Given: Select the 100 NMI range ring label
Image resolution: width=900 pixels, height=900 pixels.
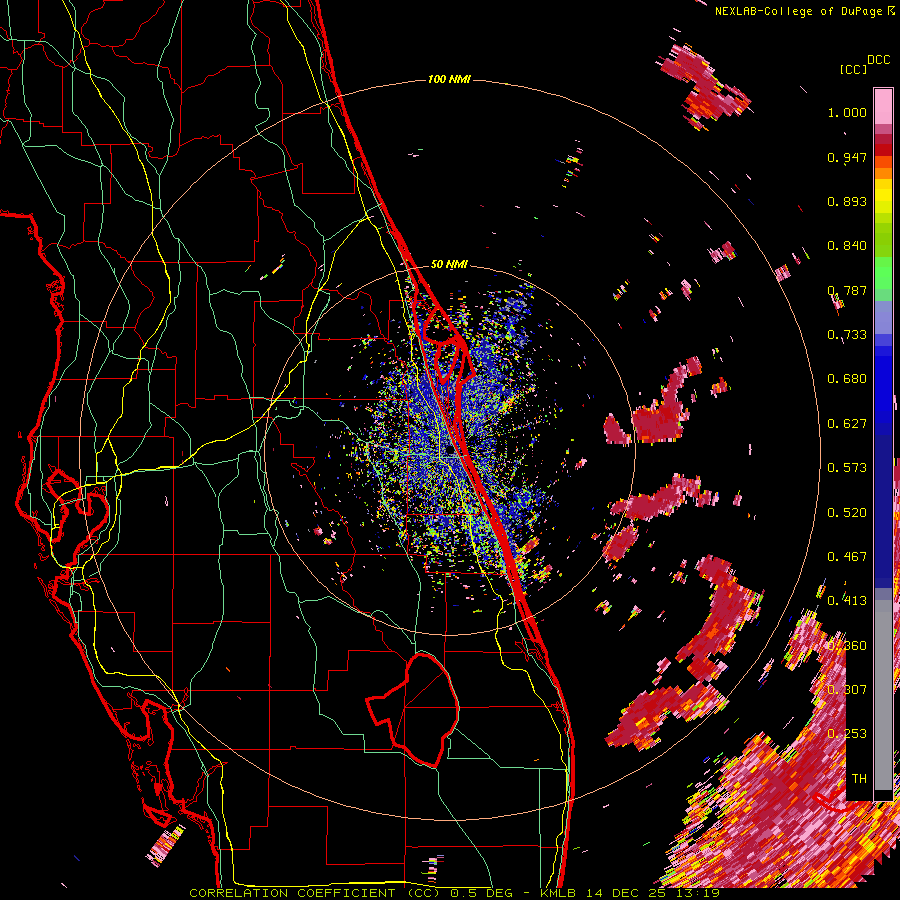Looking at the screenshot, I should coord(449,79).
